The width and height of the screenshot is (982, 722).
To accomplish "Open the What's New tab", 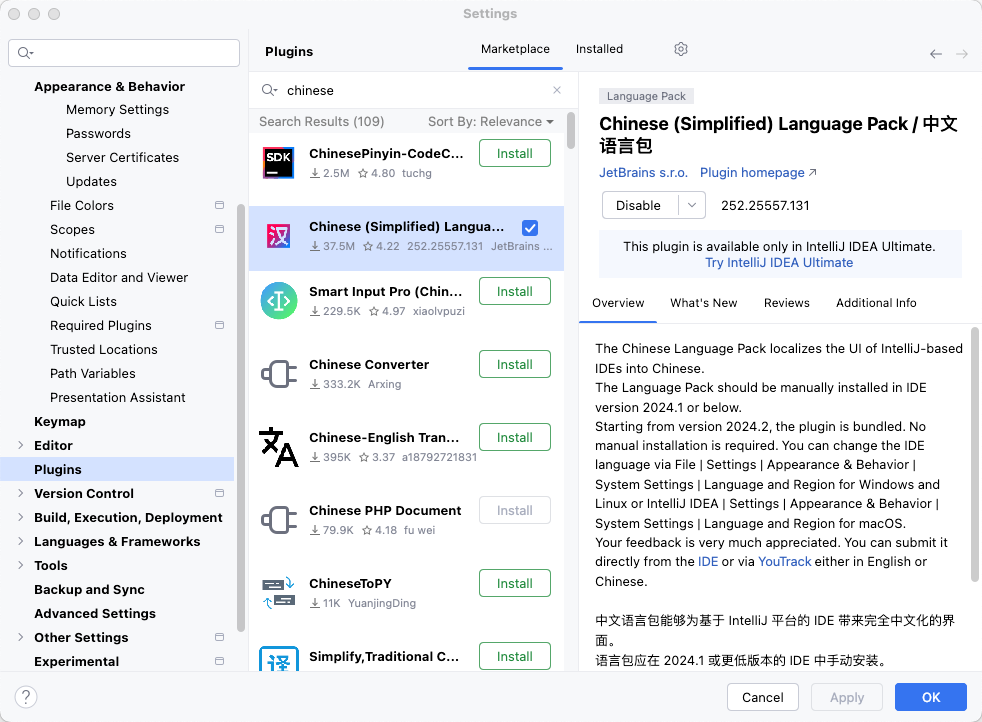I will tap(704, 303).
